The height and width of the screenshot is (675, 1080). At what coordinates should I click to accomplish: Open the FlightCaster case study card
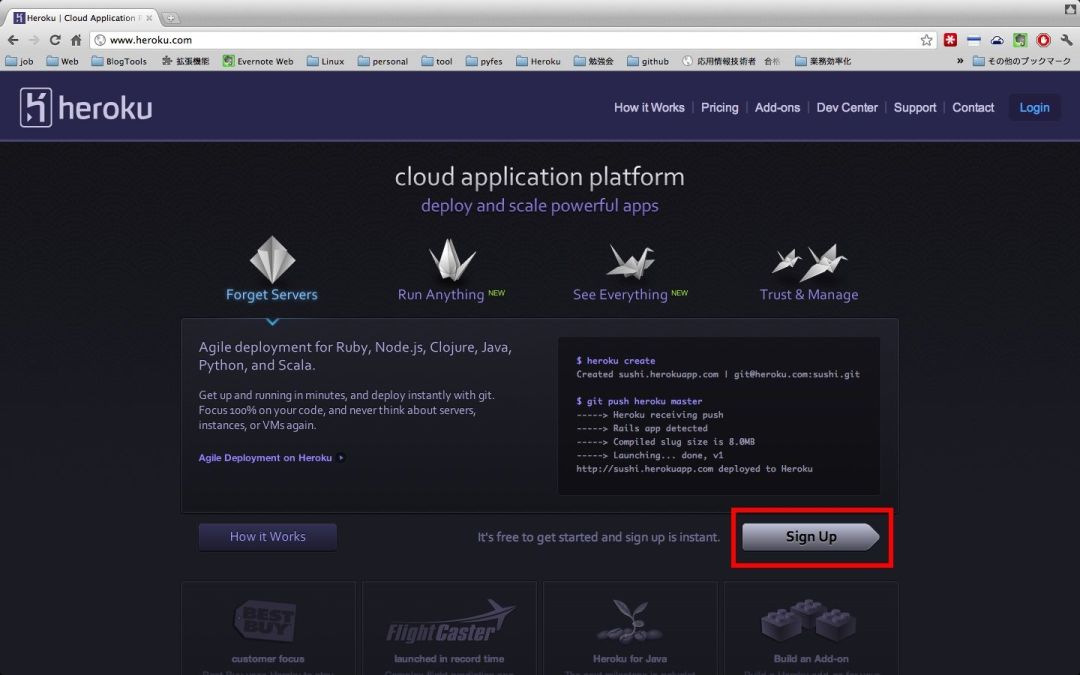coord(449,628)
